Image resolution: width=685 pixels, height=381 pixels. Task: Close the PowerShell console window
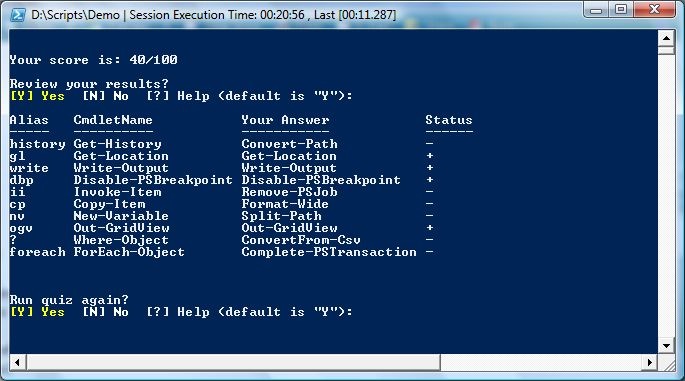(x=654, y=10)
